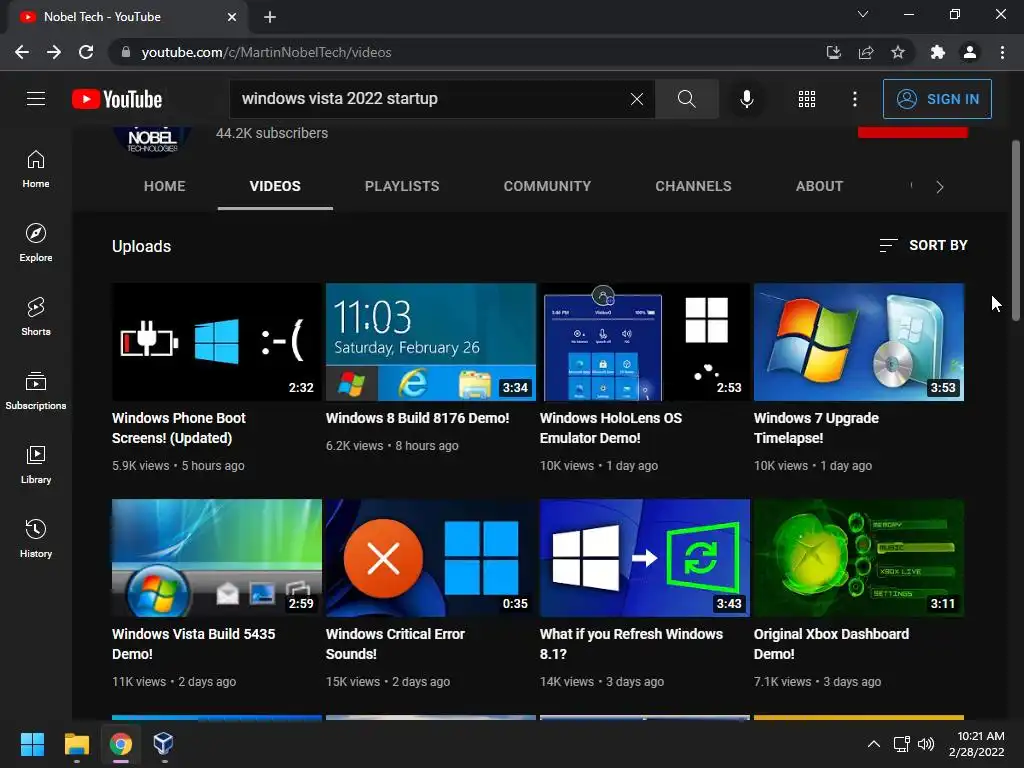Open Windows Start menu
This screenshot has height=768, width=1024.
(x=32, y=744)
